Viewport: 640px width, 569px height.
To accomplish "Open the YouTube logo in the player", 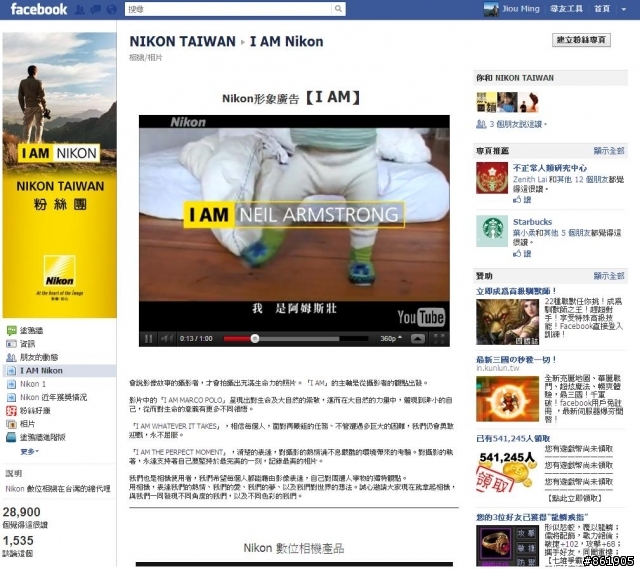I will pyautogui.click(x=421, y=317).
